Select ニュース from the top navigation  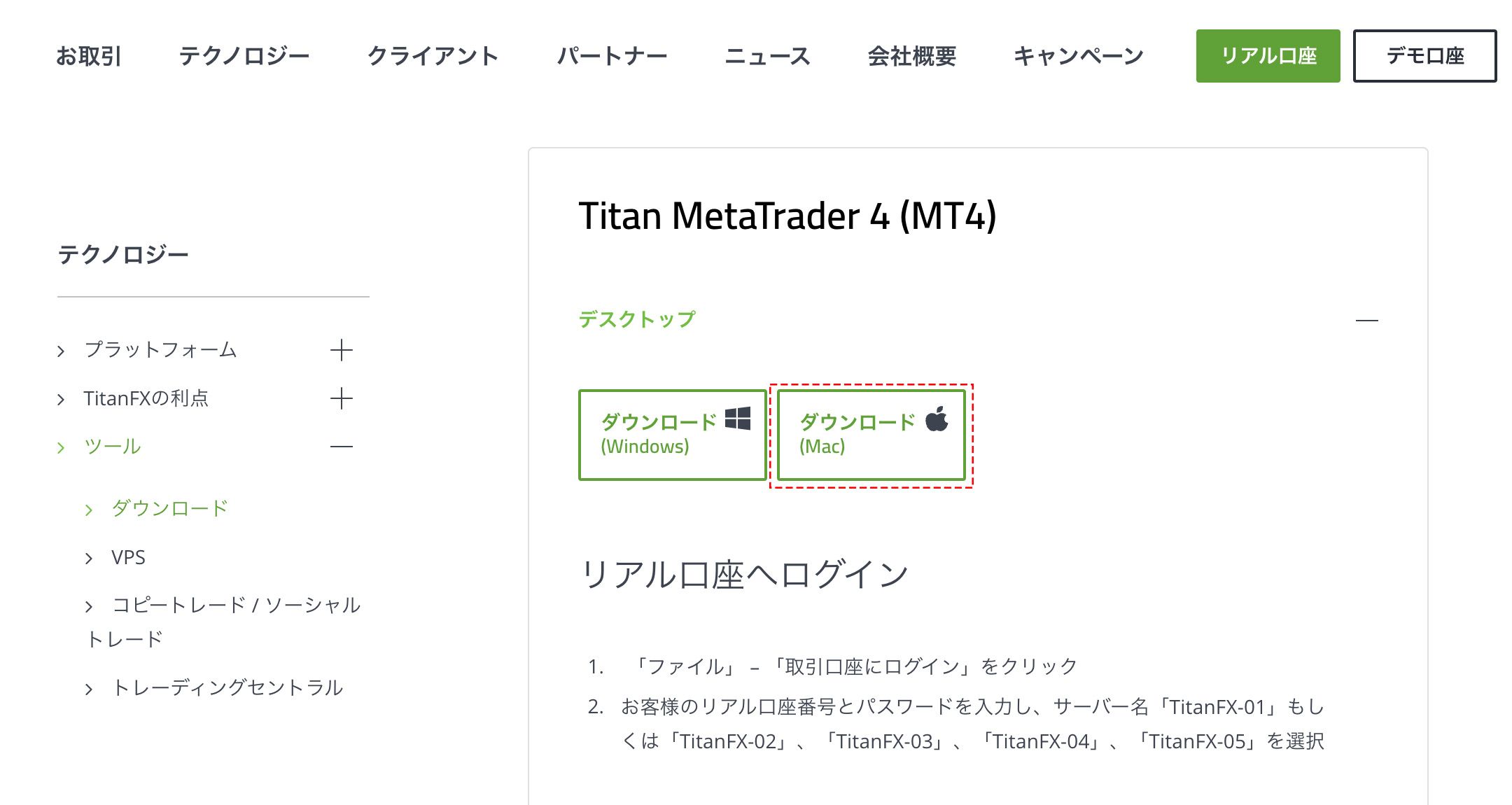pyautogui.click(x=767, y=57)
